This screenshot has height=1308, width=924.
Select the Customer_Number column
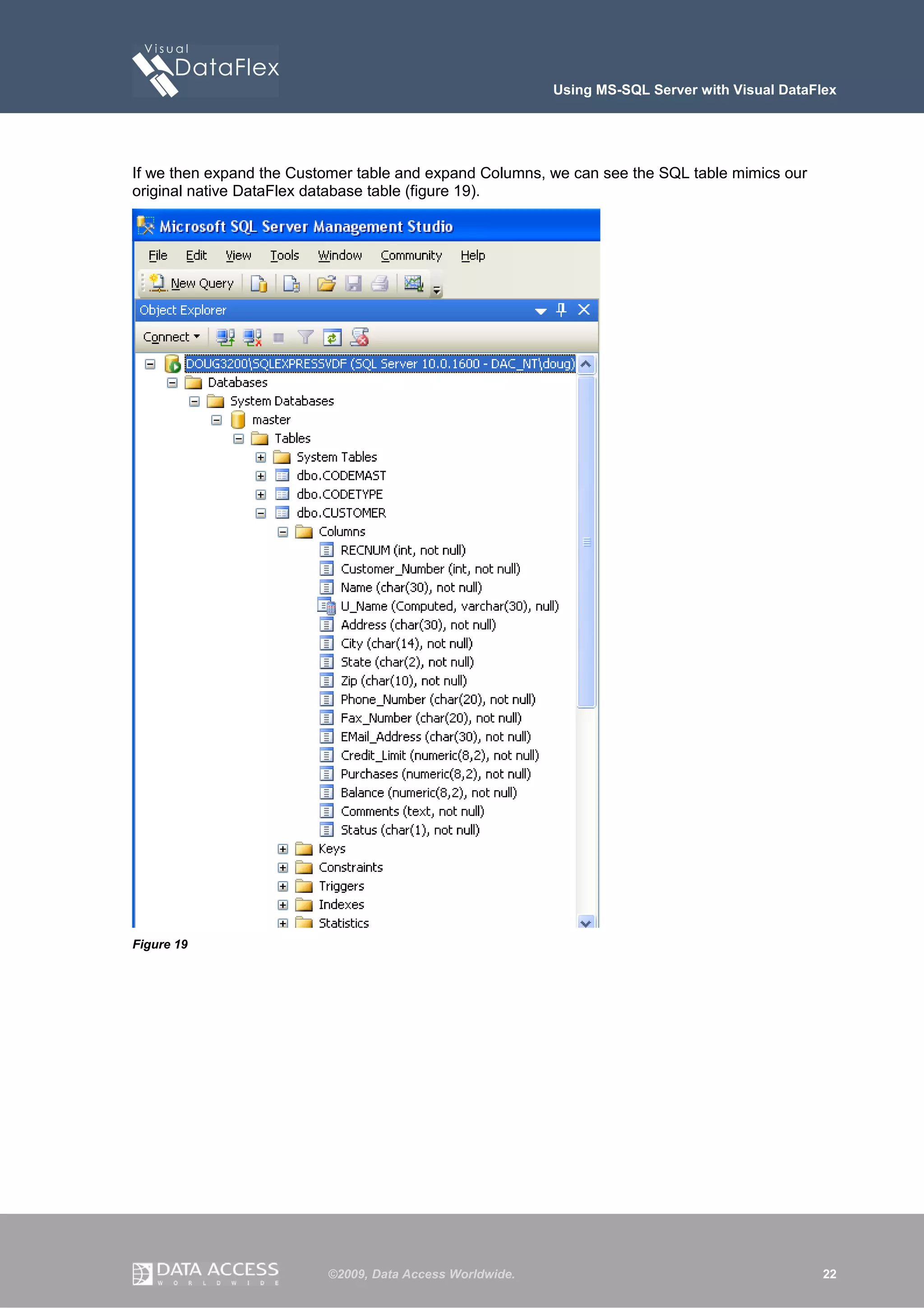click(430, 569)
